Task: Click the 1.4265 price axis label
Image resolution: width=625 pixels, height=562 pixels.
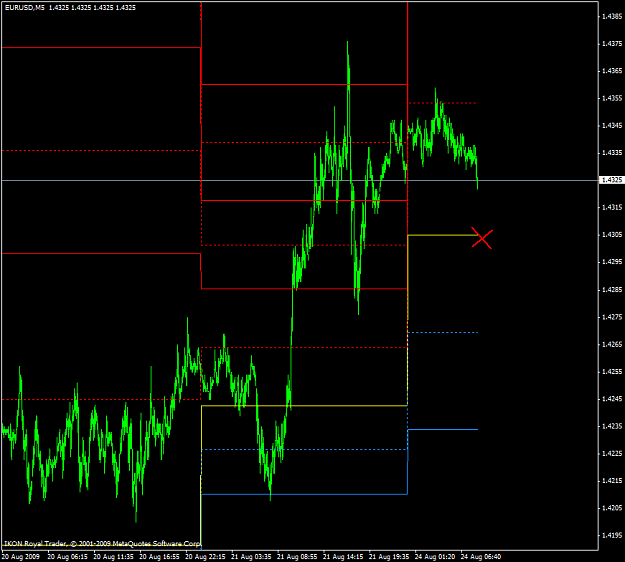Action: pos(612,344)
